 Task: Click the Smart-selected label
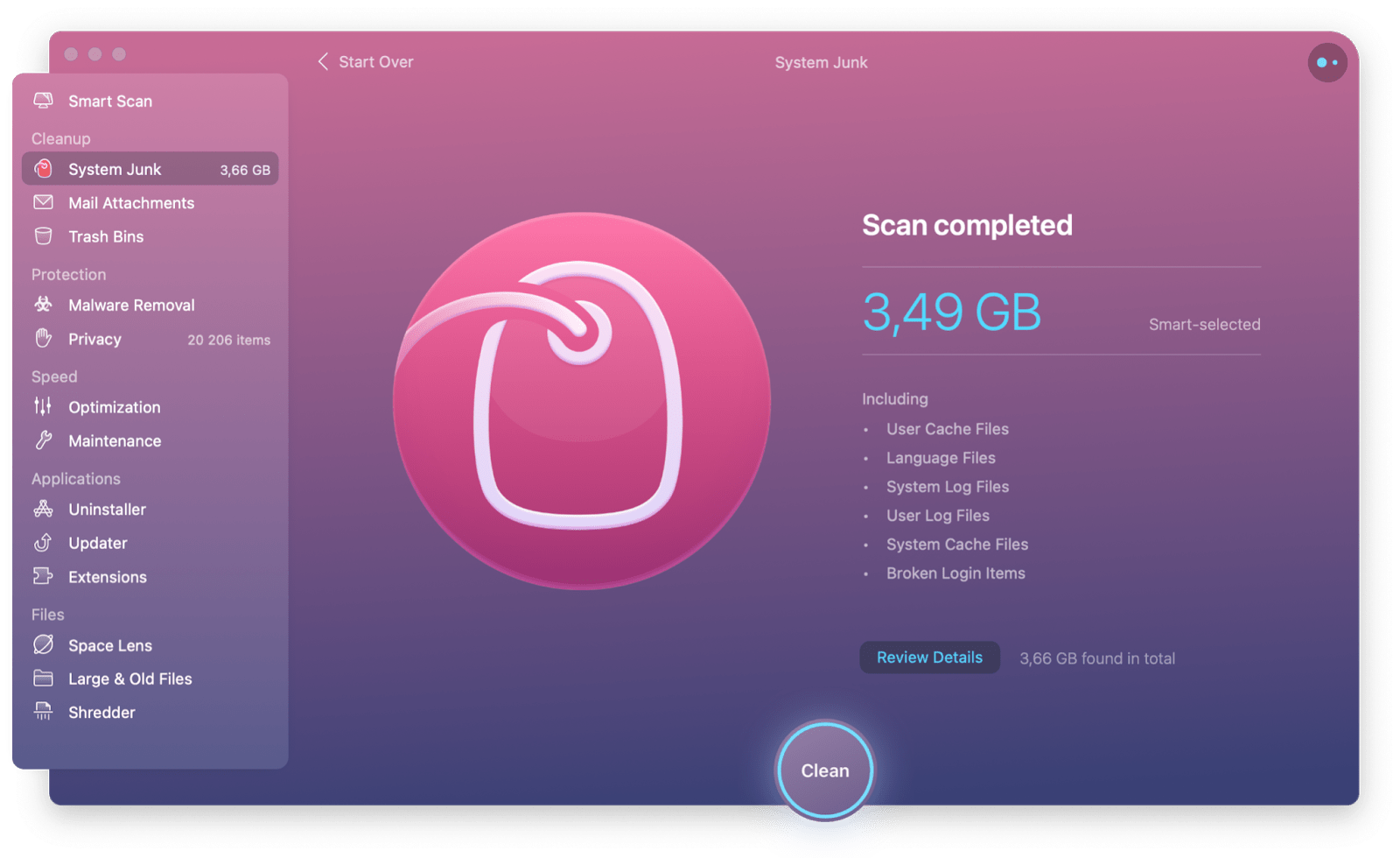[1204, 324]
